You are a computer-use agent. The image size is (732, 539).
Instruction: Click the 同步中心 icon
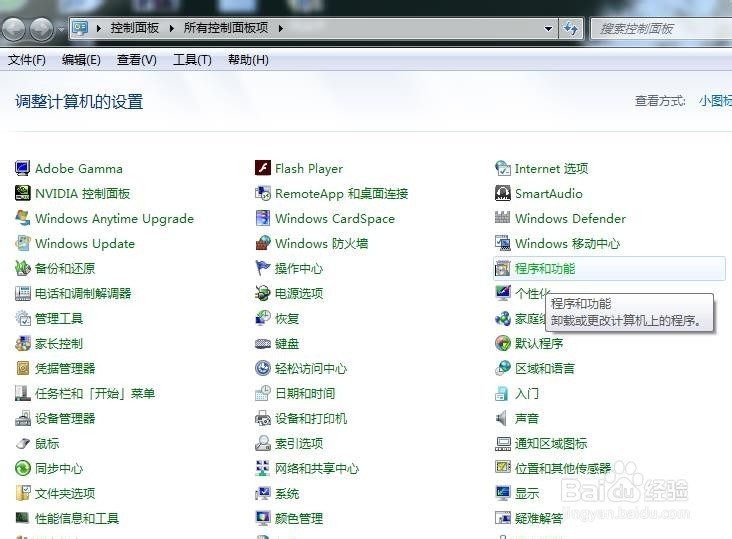click(22, 468)
